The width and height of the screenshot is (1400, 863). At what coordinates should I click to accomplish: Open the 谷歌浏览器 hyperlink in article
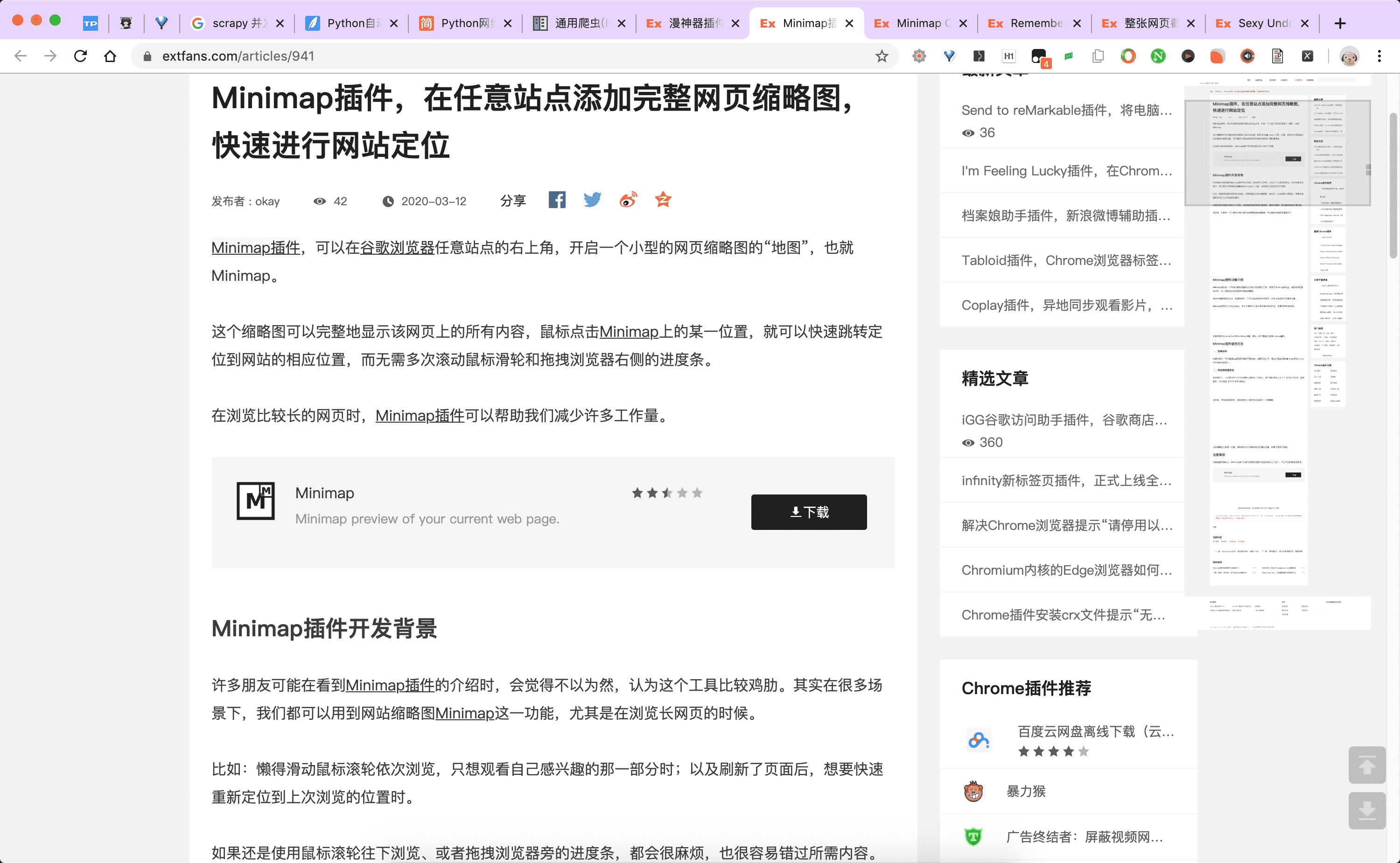[397, 248]
